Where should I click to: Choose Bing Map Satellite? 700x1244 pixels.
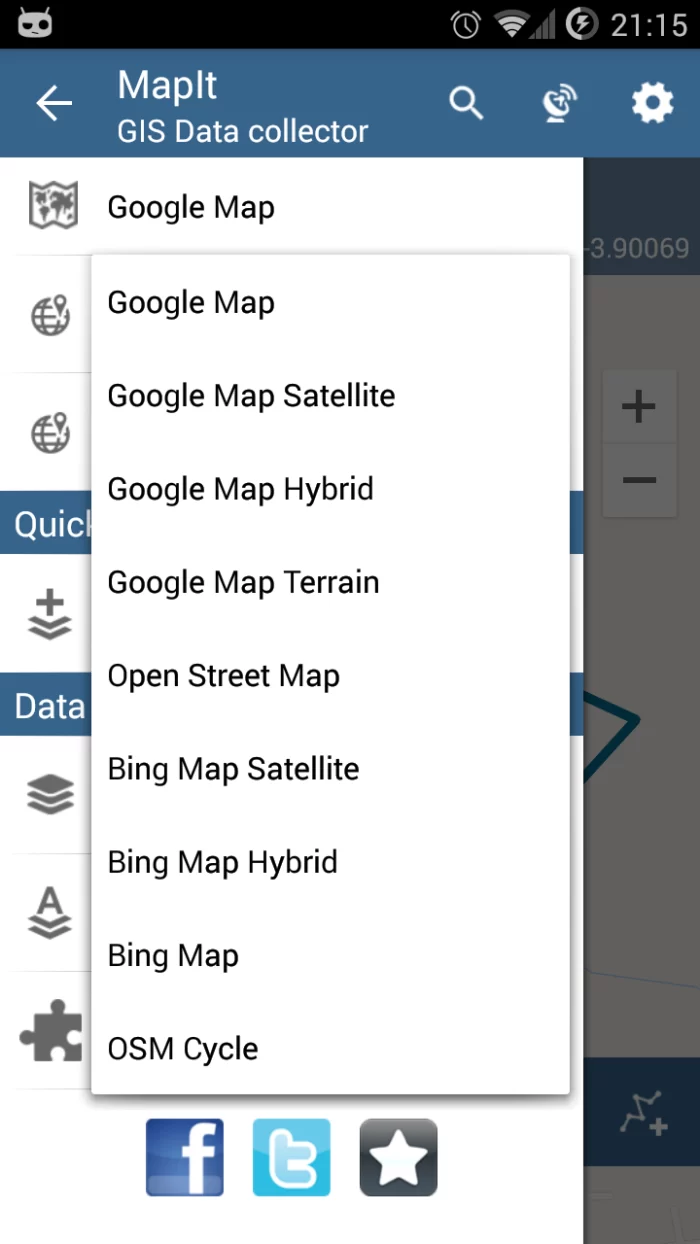[233, 769]
